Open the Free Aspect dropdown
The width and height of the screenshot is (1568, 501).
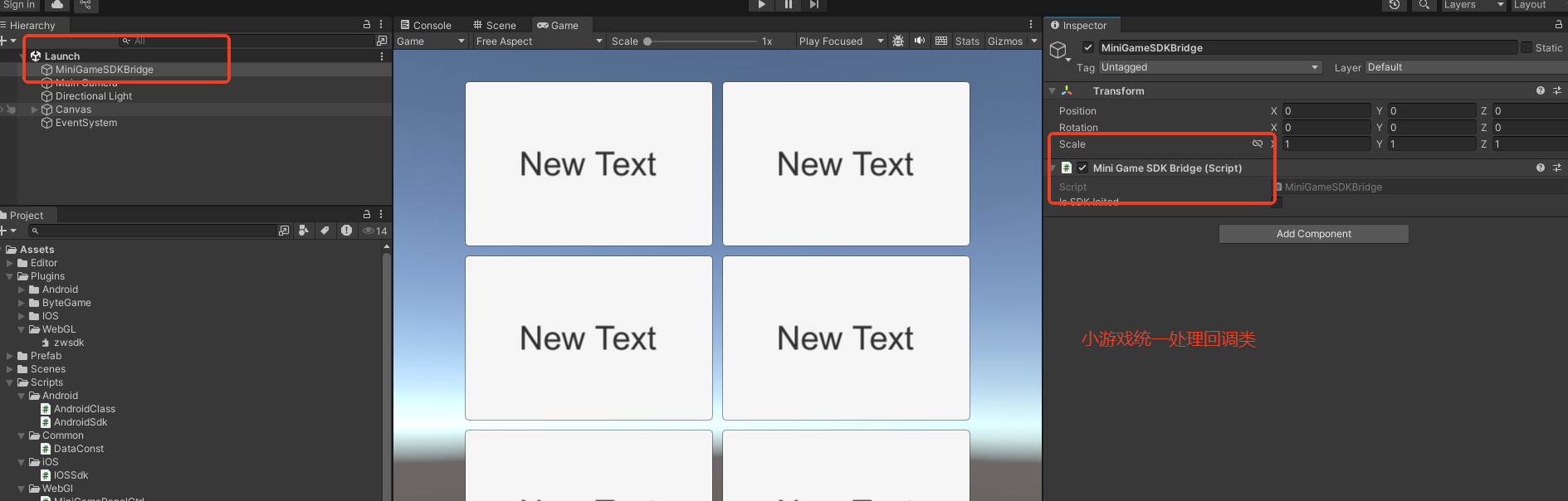538,41
